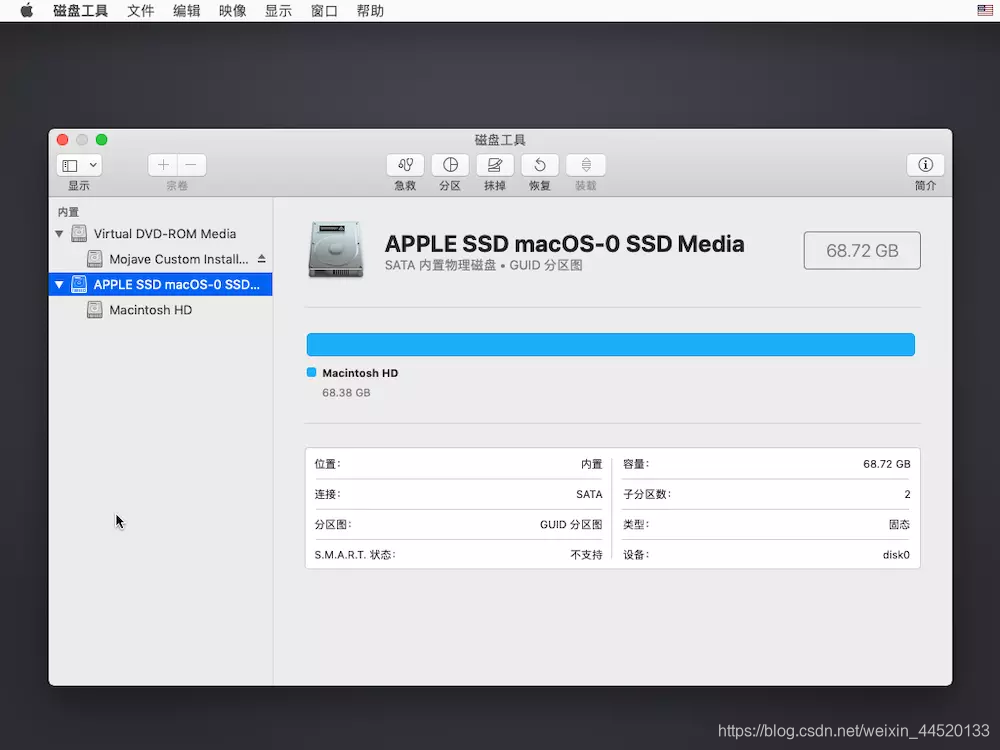The width and height of the screenshot is (1000, 750).
Task: Open the 编辑 menu
Action: (x=186, y=11)
